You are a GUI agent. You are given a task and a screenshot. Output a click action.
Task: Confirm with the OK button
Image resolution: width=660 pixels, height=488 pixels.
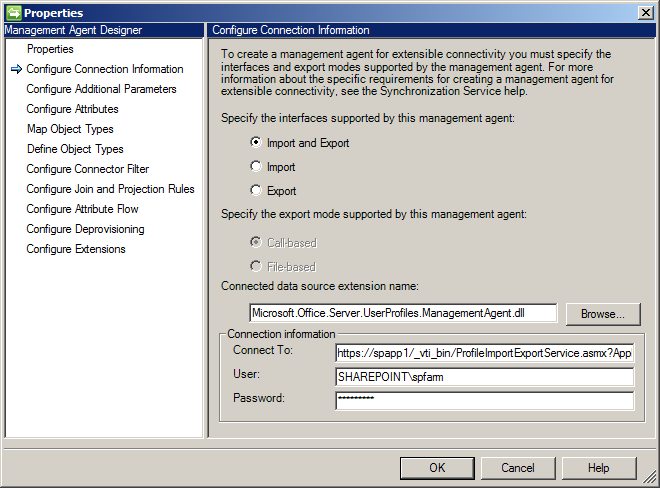click(x=437, y=468)
